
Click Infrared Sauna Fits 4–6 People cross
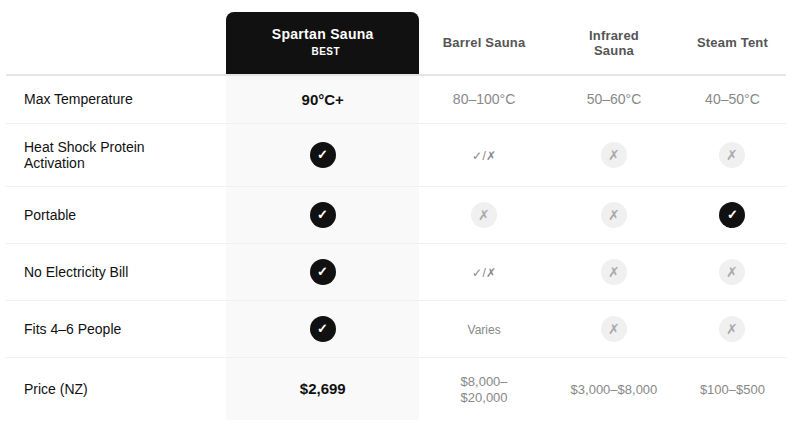614,329
